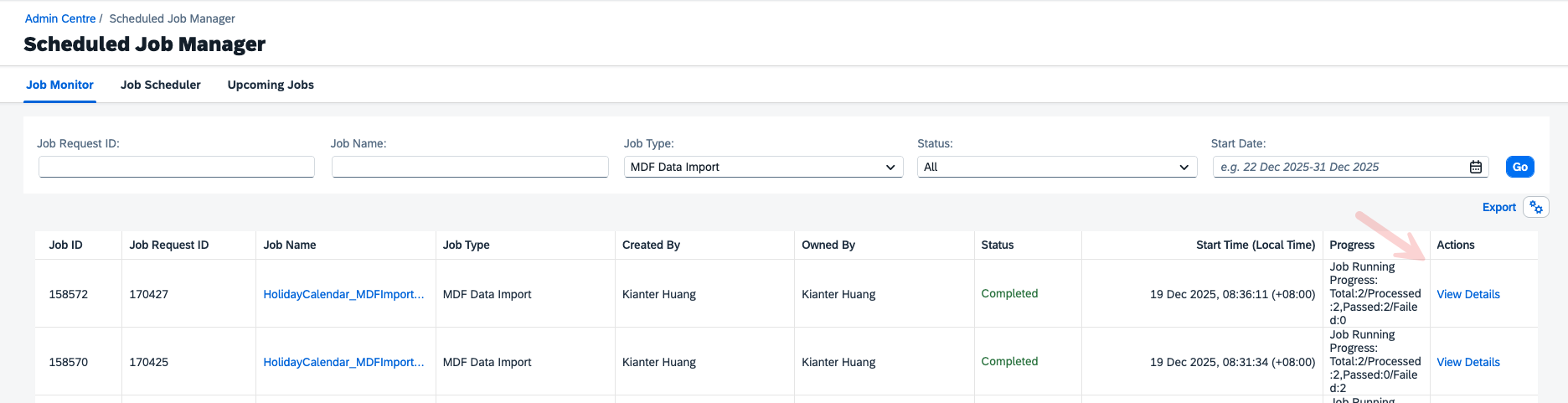
Task: Click the Status column header
Action: click(x=997, y=245)
